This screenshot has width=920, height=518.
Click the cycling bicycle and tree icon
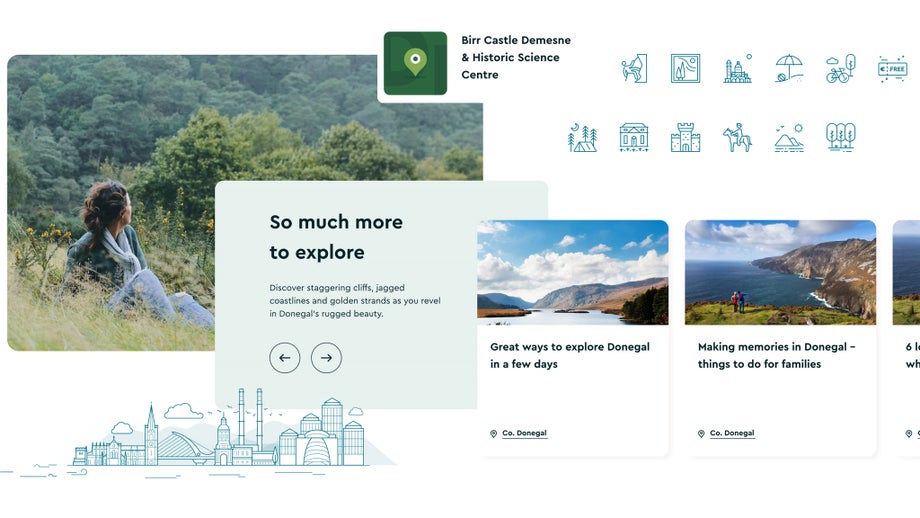[x=840, y=68]
